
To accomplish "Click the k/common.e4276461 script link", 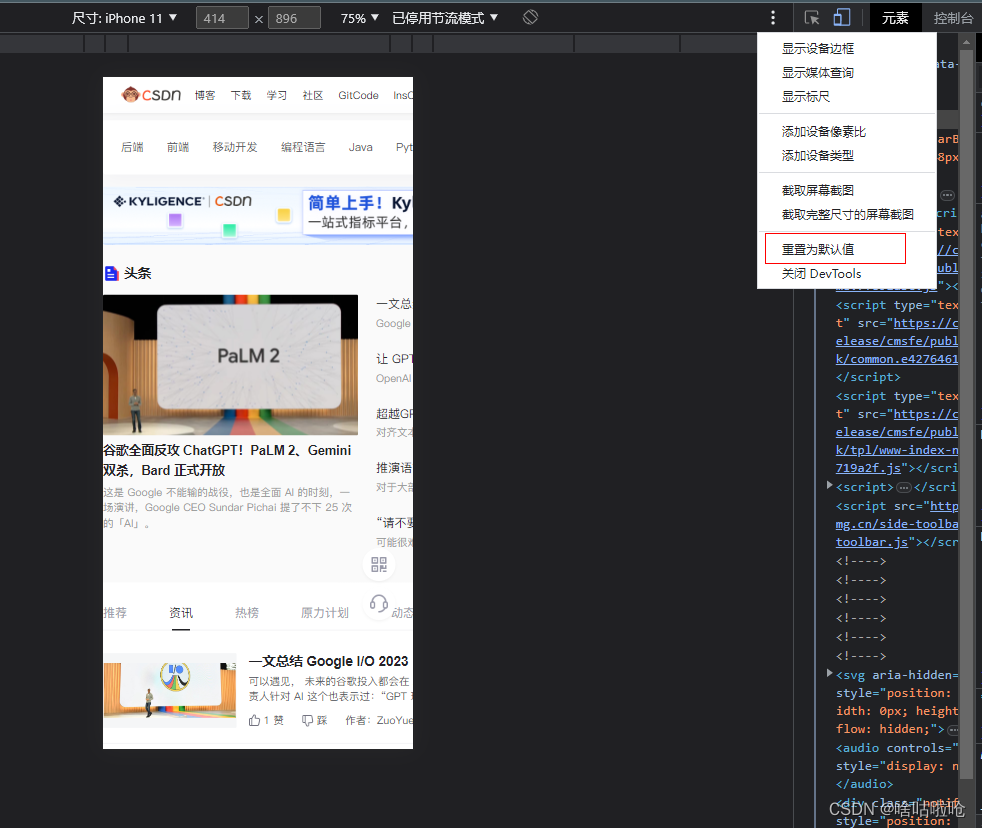I will (x=897, y=359).
